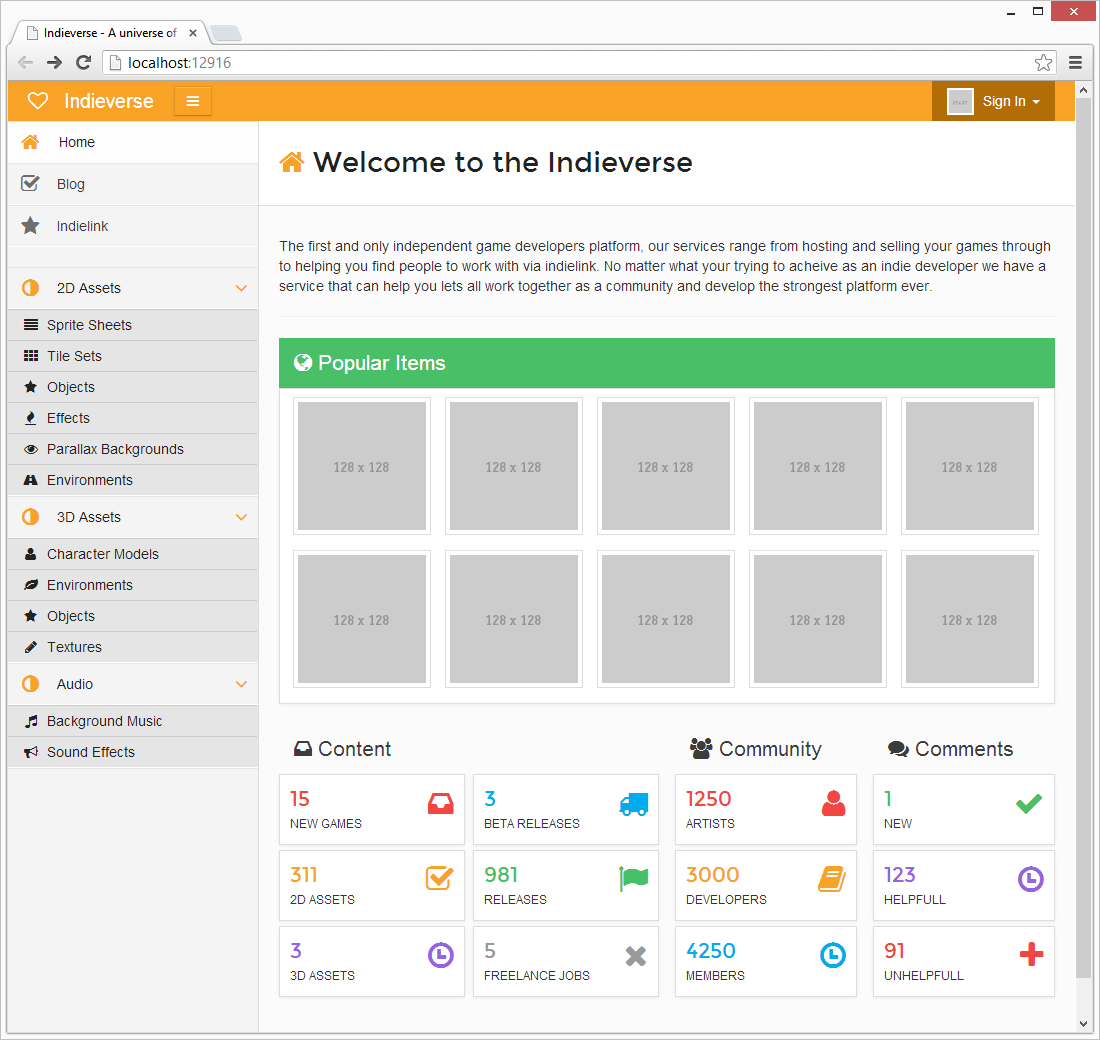Viewport: 1100px width, 1040px height.
Task: Click the Textures pencil icon
Action: (31, 647)
